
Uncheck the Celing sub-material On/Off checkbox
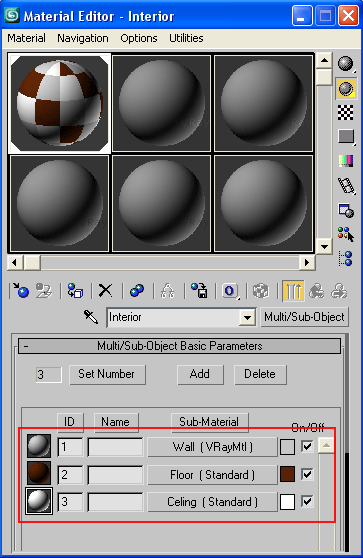(307, 501)
